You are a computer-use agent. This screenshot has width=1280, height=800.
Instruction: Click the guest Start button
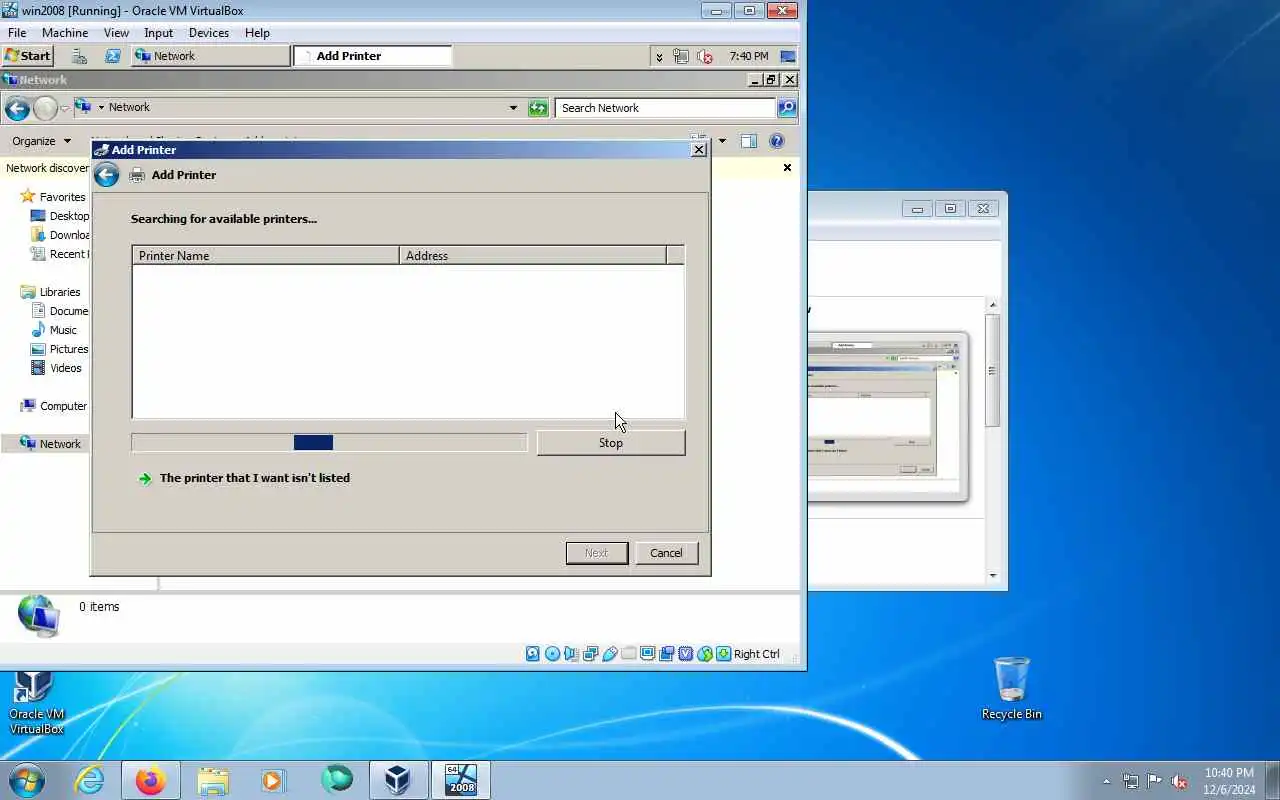click(28, 56)
